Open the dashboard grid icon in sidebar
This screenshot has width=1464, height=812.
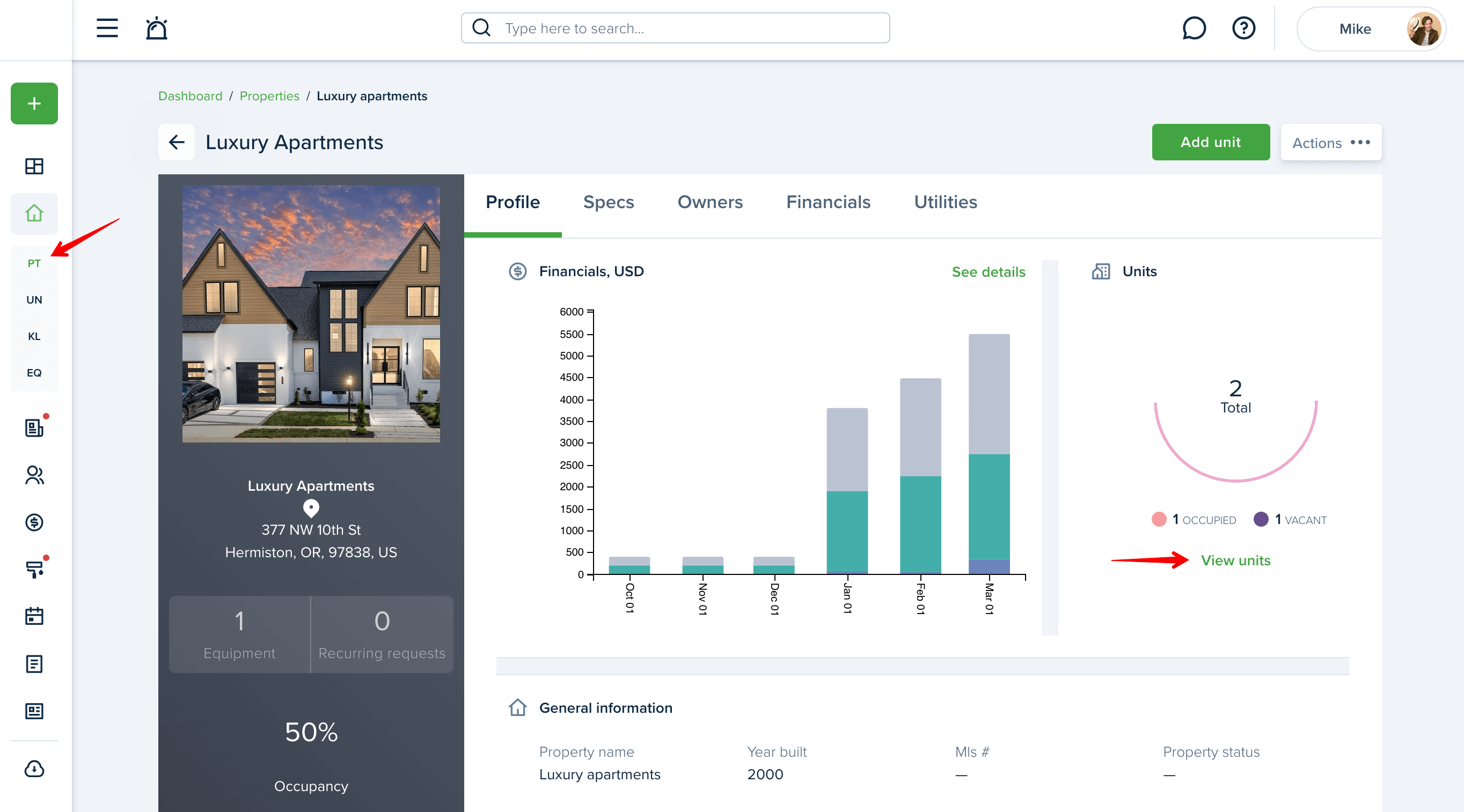pos(34,166)
